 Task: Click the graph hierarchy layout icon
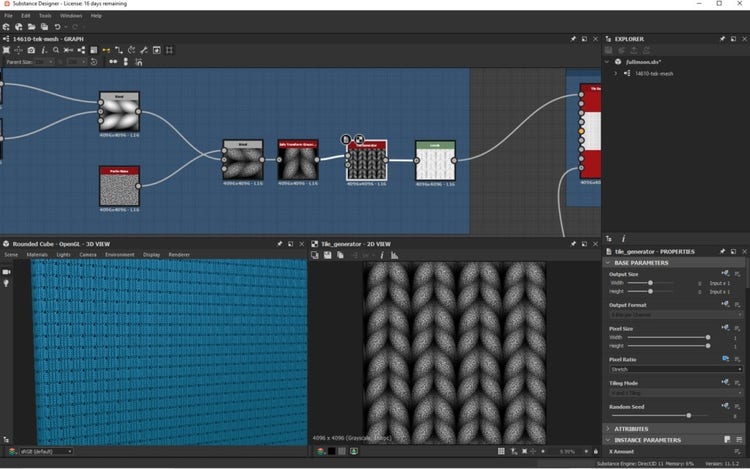pos(81,50)
